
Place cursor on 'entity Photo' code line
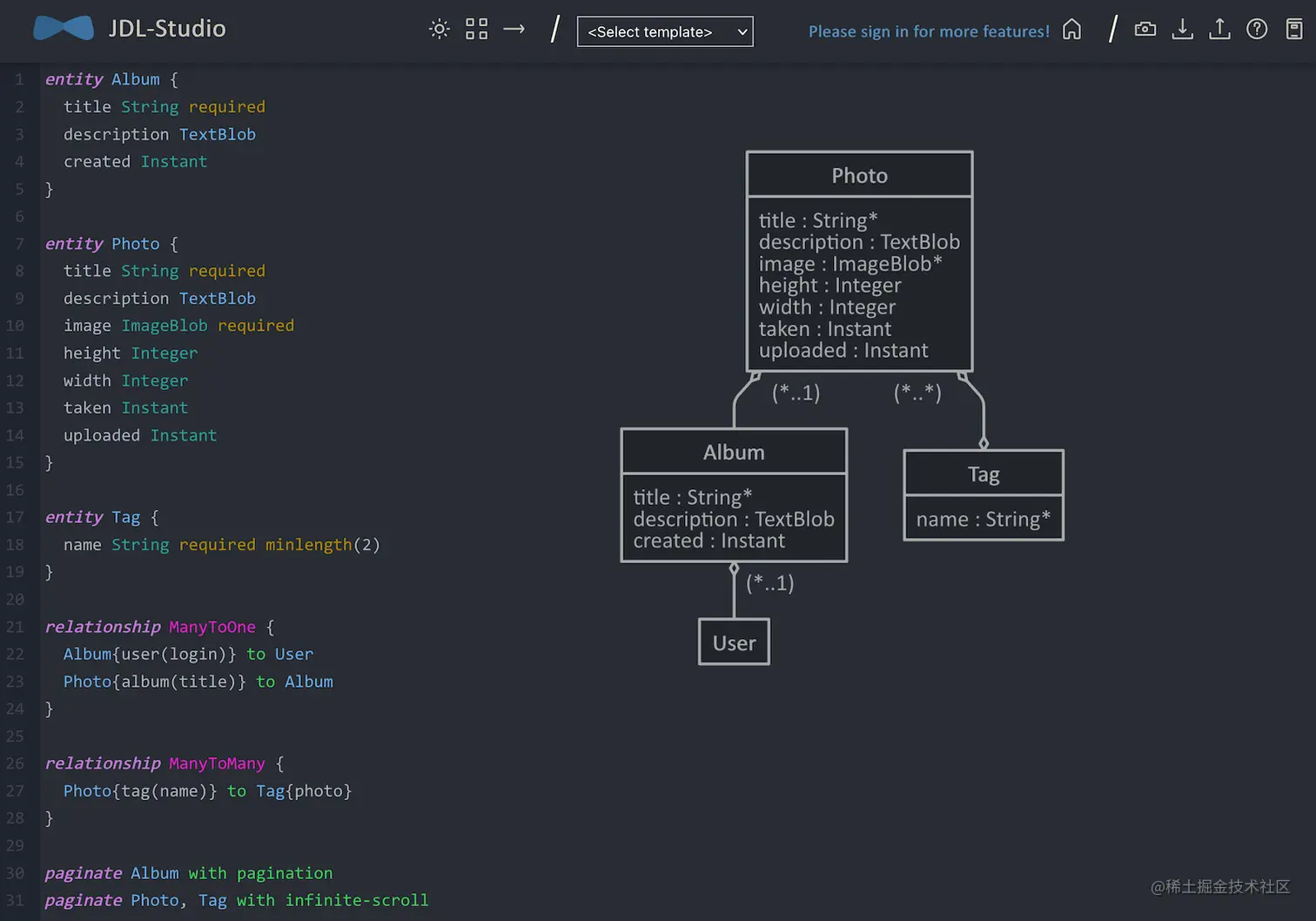coord(111,244)
